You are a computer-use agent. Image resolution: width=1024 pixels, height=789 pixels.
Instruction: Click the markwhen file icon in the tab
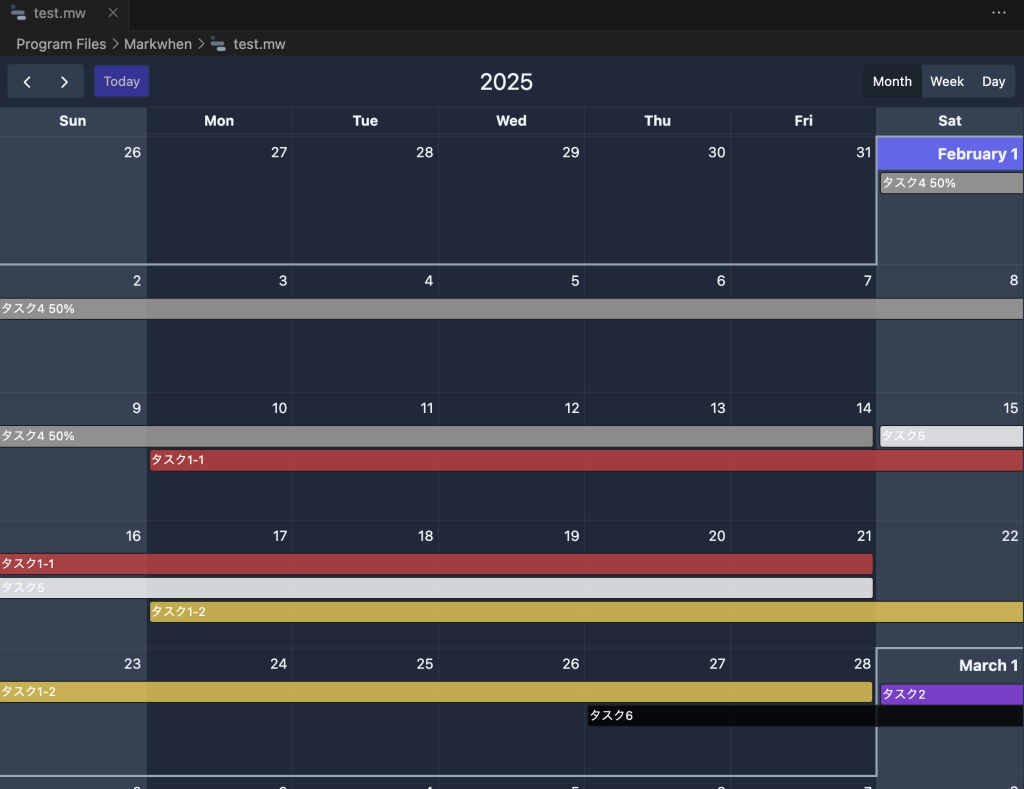(18, 13)
